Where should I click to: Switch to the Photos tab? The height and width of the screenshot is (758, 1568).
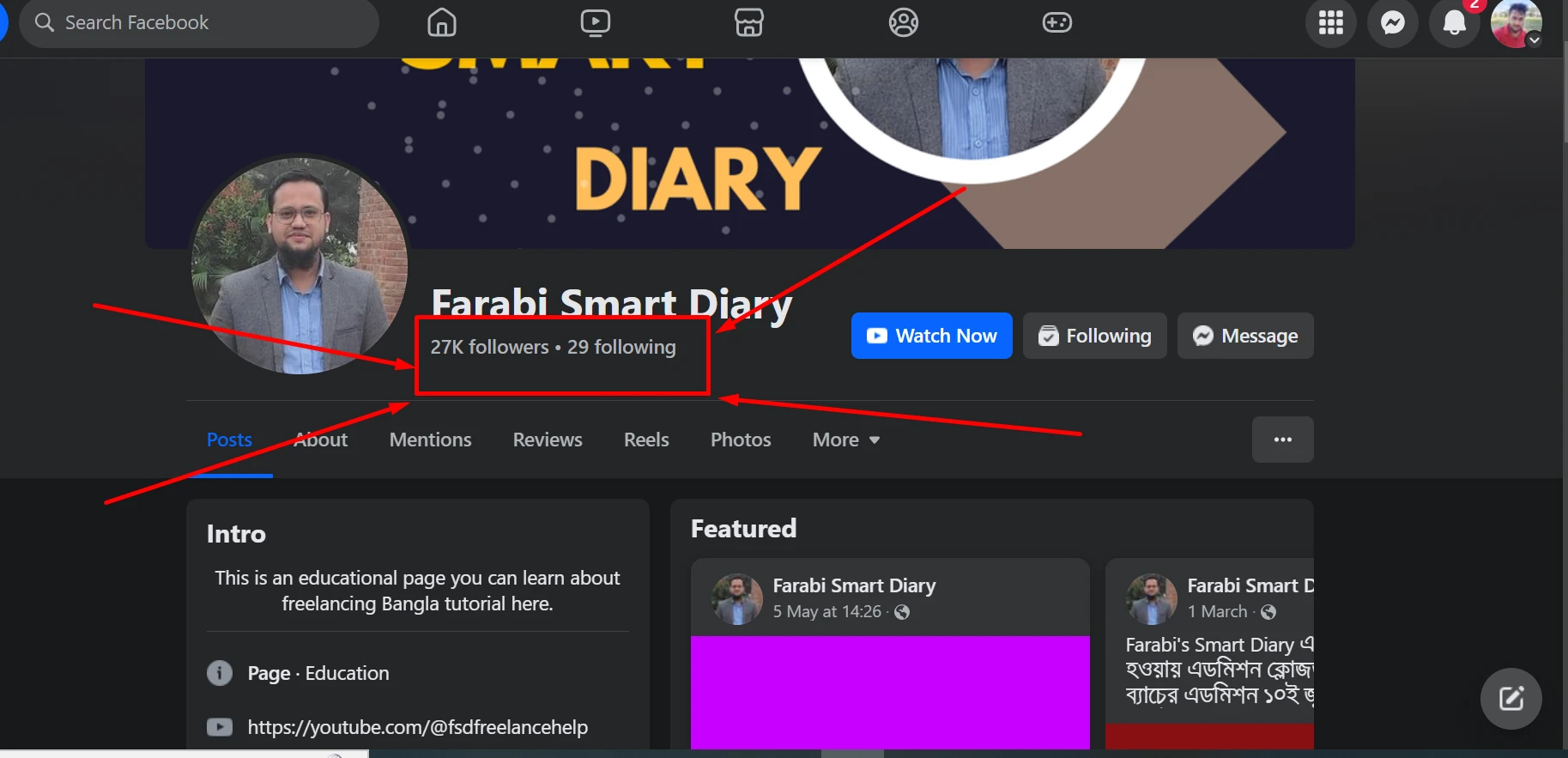click(x=741, y=440)
